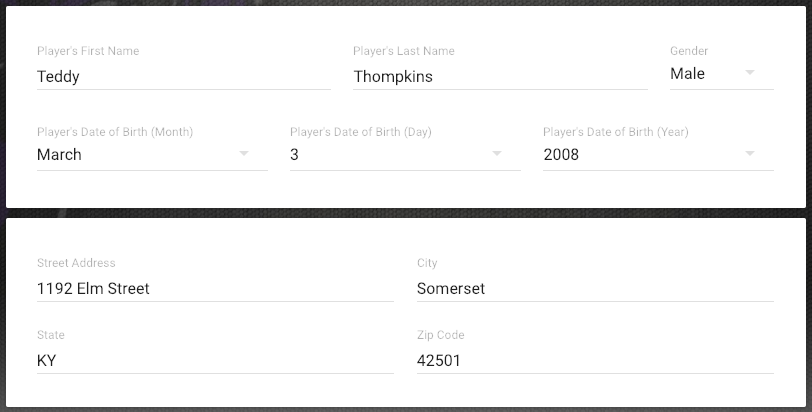812x412 pixels.
Task: Click the "Zip Code" label text
Action: coord(440,335)
